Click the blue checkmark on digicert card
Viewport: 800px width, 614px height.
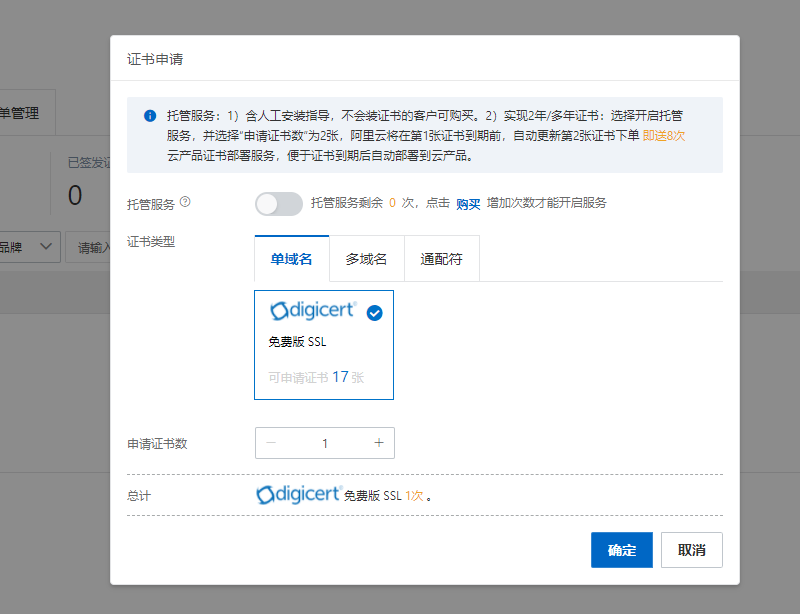[x=374, y=313]
